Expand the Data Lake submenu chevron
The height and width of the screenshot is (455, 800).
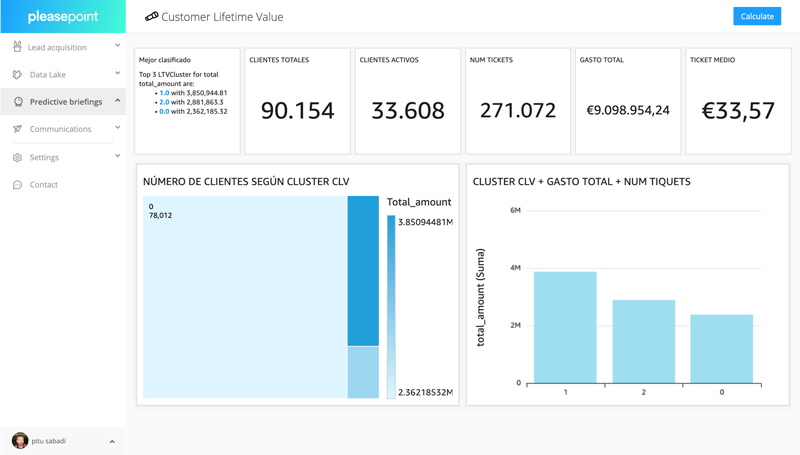pyautogui.click(x=117, y=74)
